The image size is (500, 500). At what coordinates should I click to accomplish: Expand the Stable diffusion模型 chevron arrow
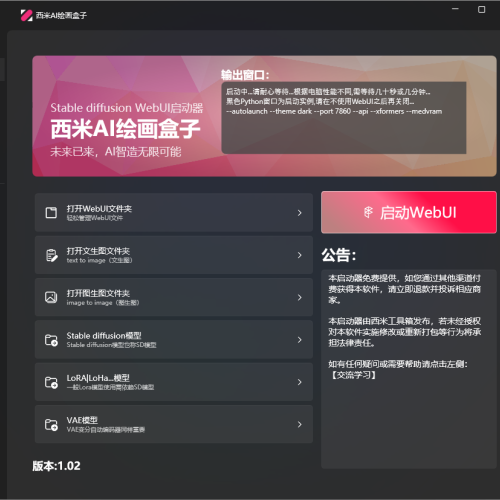click(x=299, y=340)
